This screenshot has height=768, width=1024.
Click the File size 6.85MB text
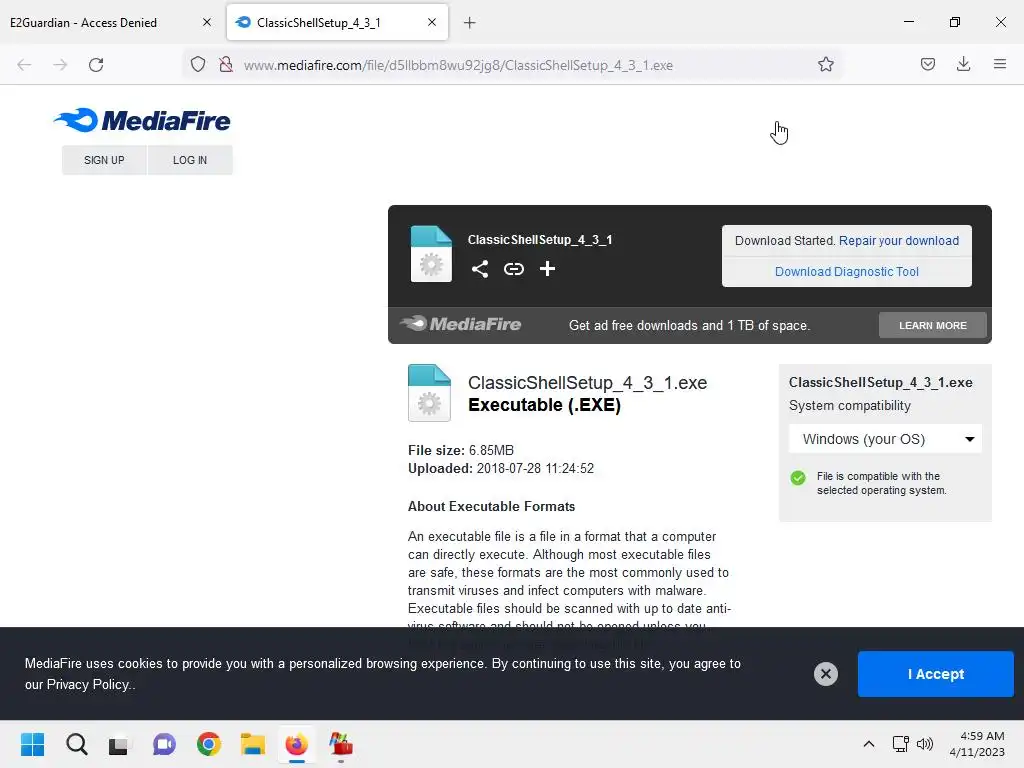[x=460, y=451]
